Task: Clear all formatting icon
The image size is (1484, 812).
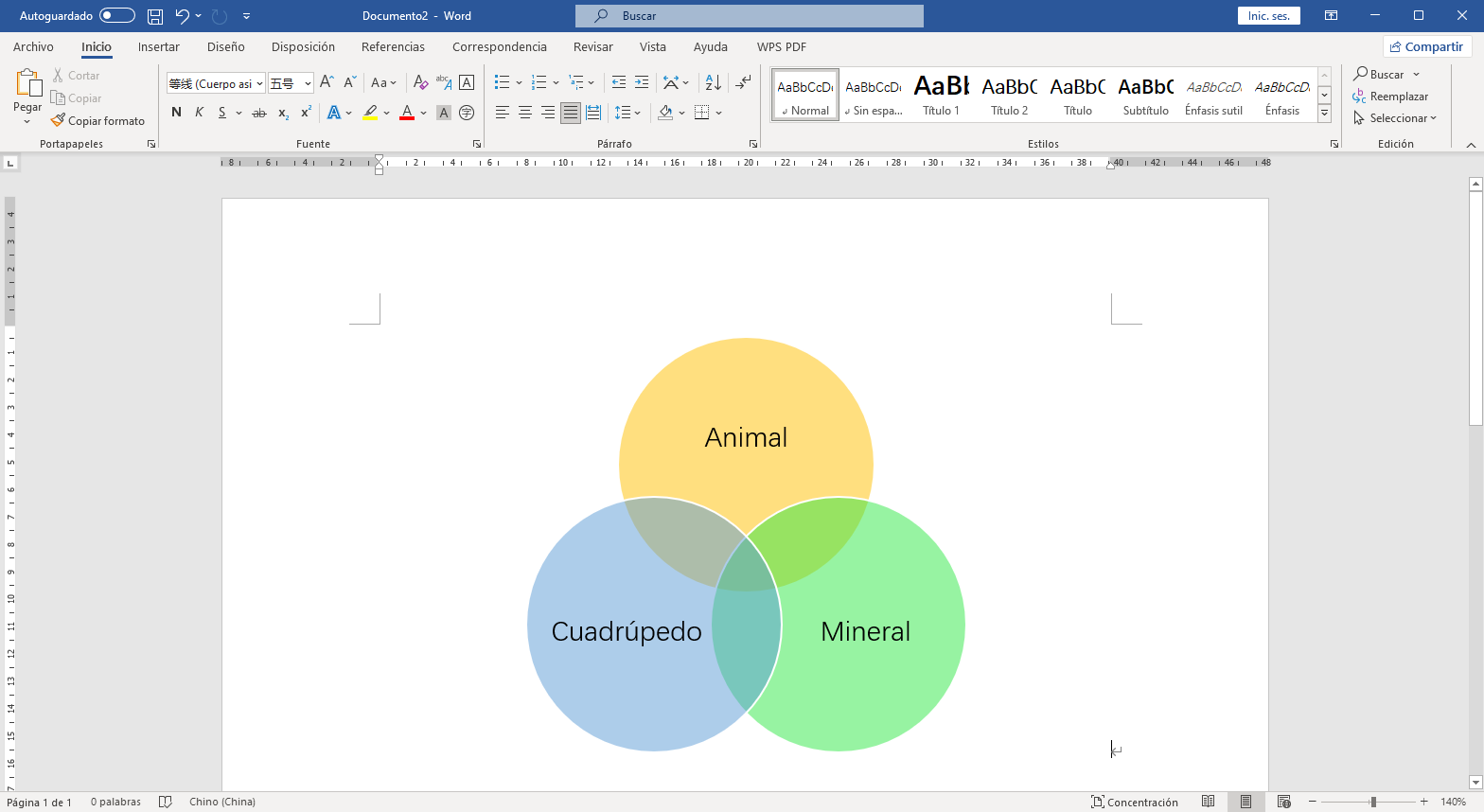Action: point(421,82)
